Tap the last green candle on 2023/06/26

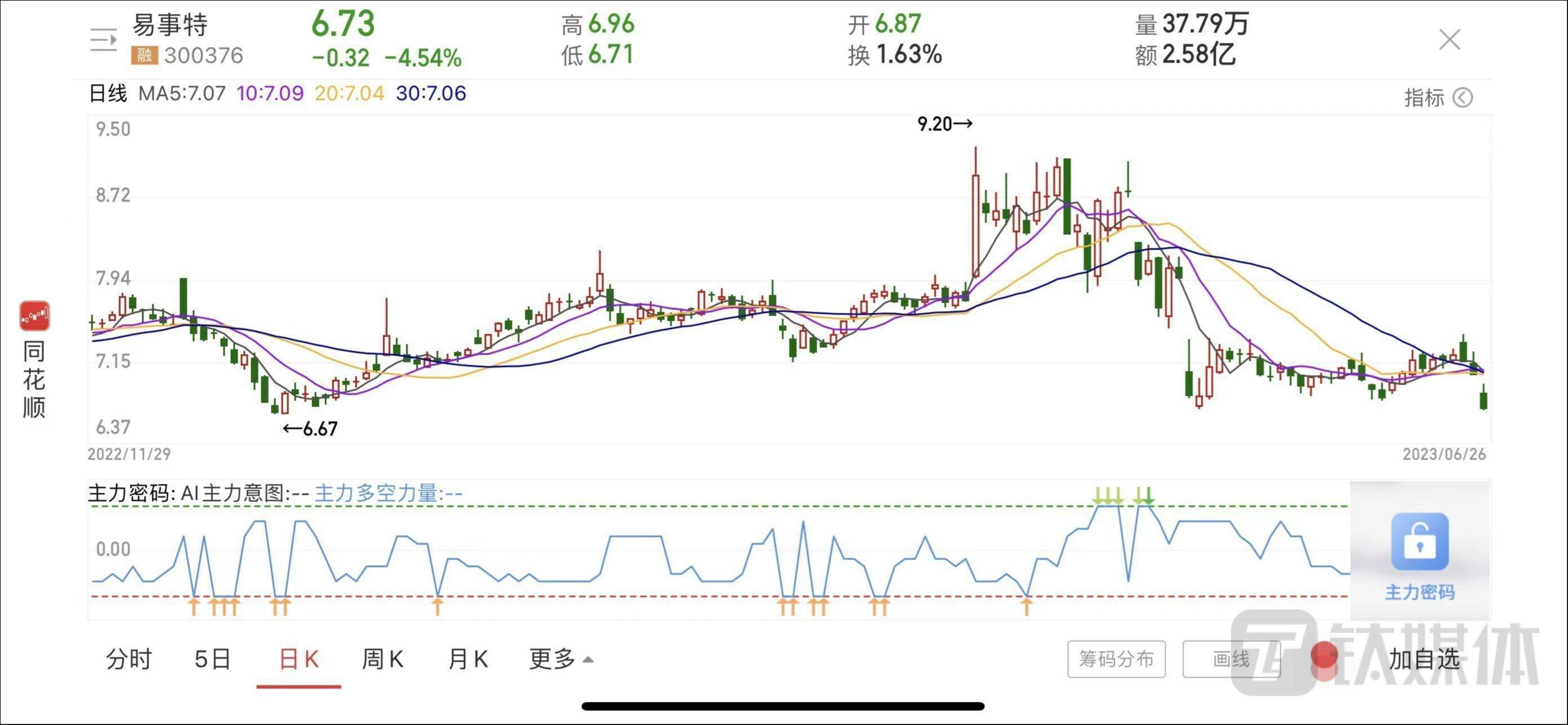[x=1483, y=399]
